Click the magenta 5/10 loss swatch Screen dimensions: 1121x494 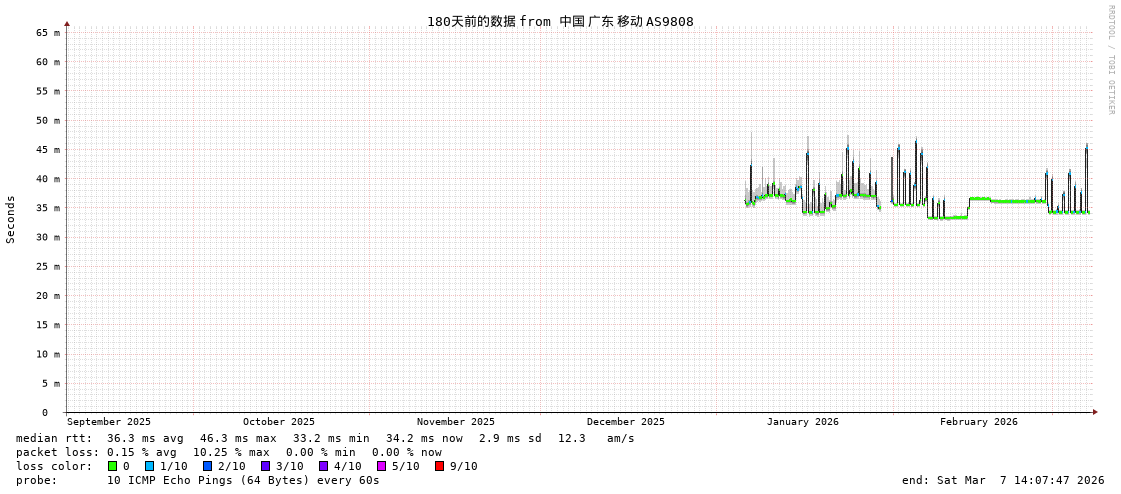point(381,466)
